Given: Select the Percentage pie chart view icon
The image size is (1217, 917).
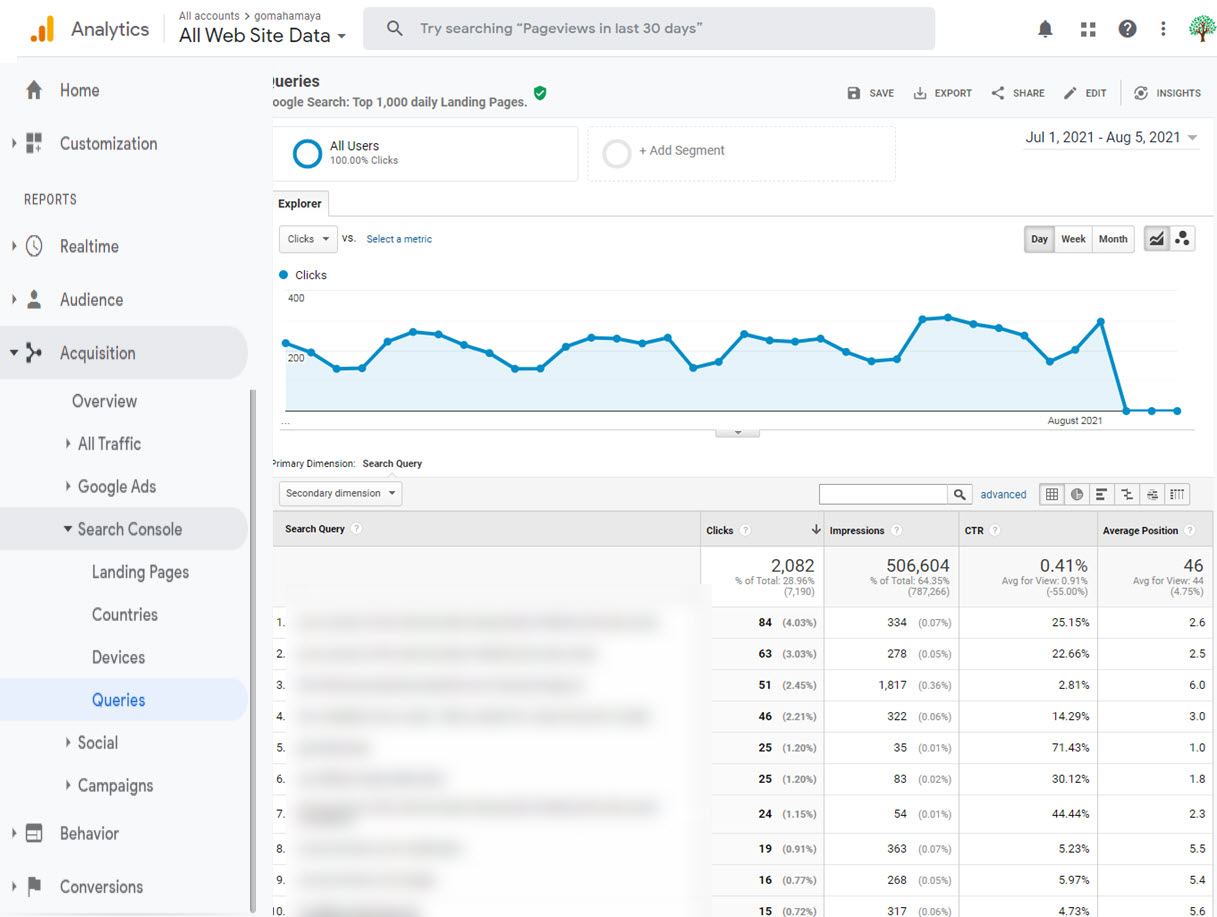Looking at the screenshot, I should (x=1077, y=494).
